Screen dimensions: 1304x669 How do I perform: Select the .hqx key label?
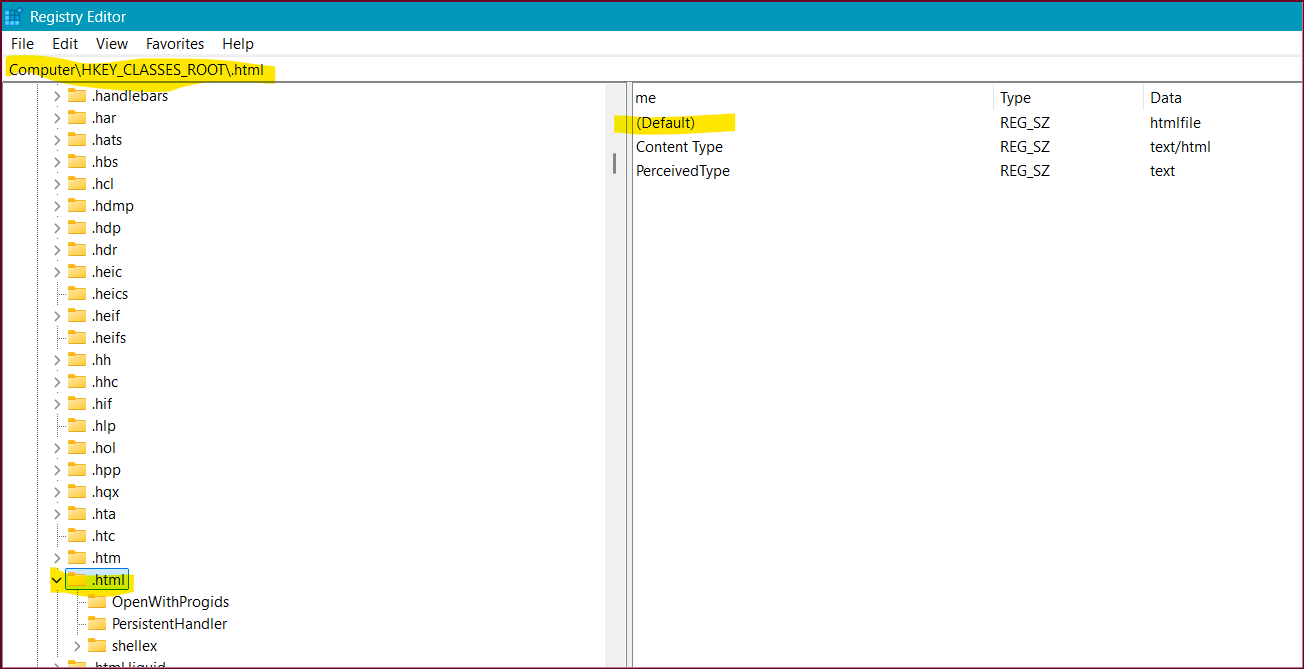point(105,492)
